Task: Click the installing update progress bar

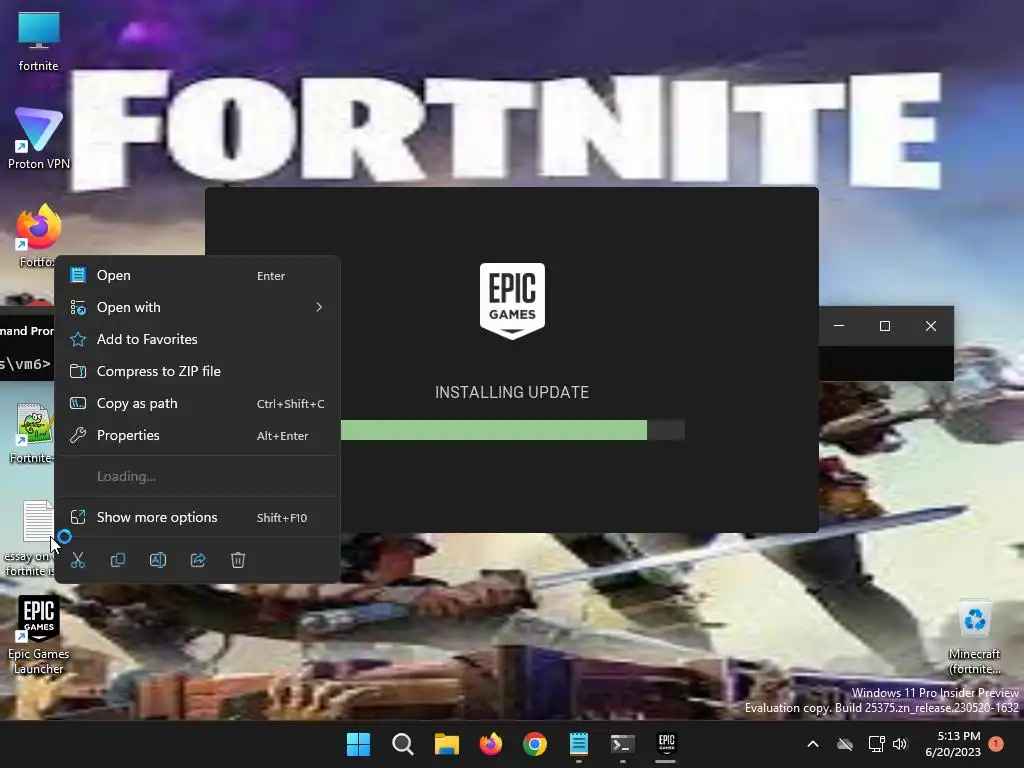Action: (512, 430)
